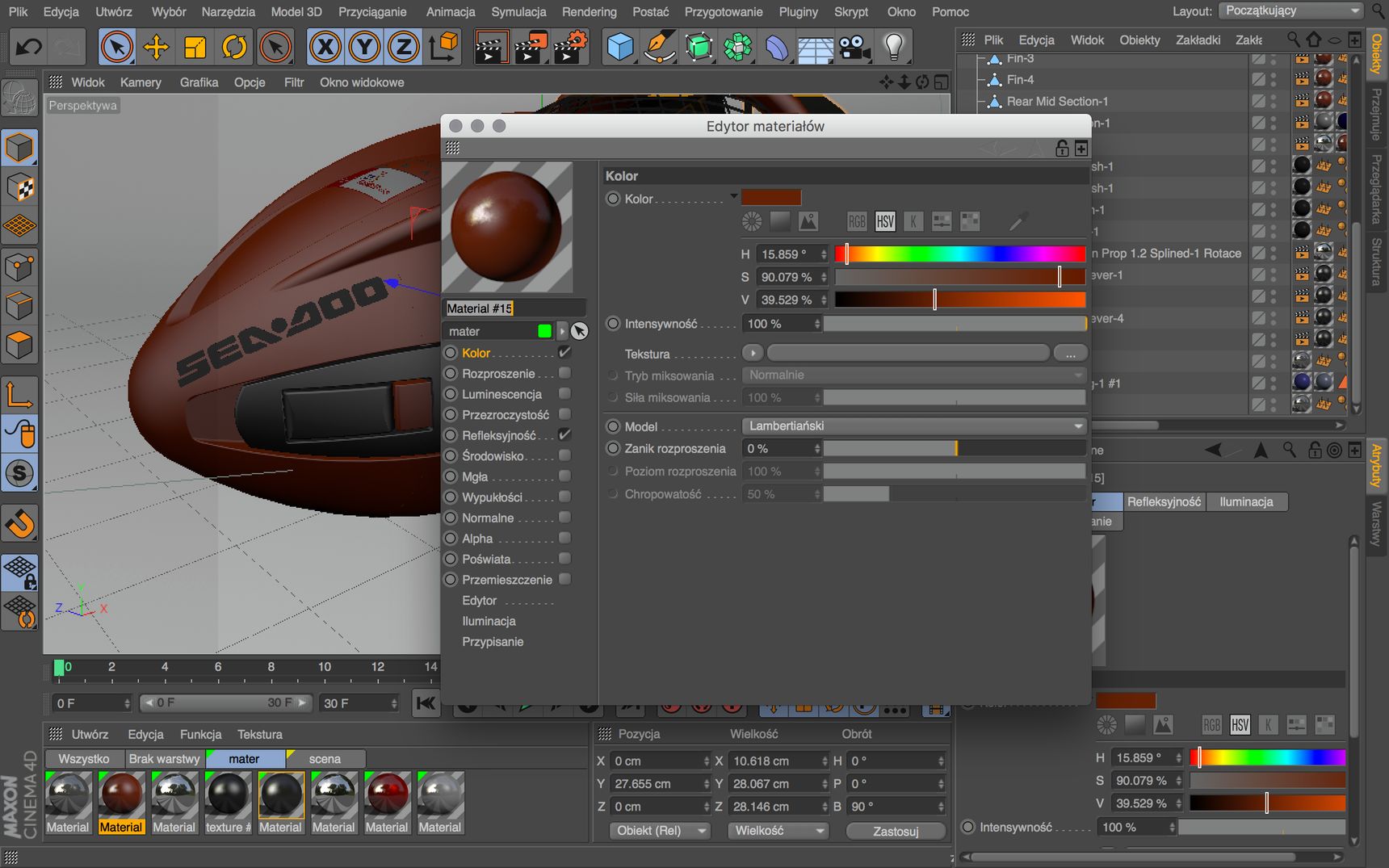Toggle the Y axis lock
This screenshot has height=868, width=1389.
click(x=364, y=47)
